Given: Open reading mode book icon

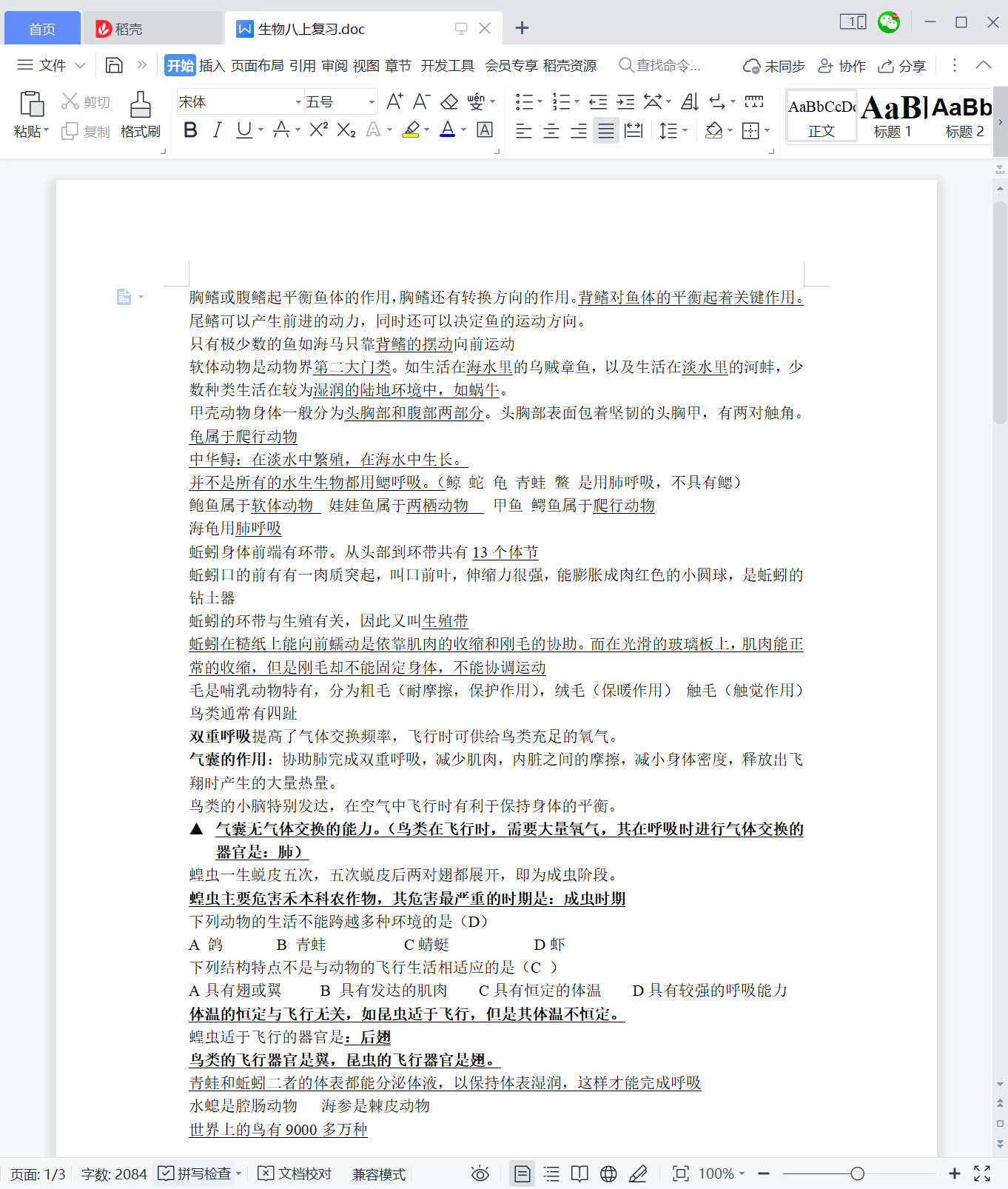Looking at the screenshot, I should (x=579, y=1173).
